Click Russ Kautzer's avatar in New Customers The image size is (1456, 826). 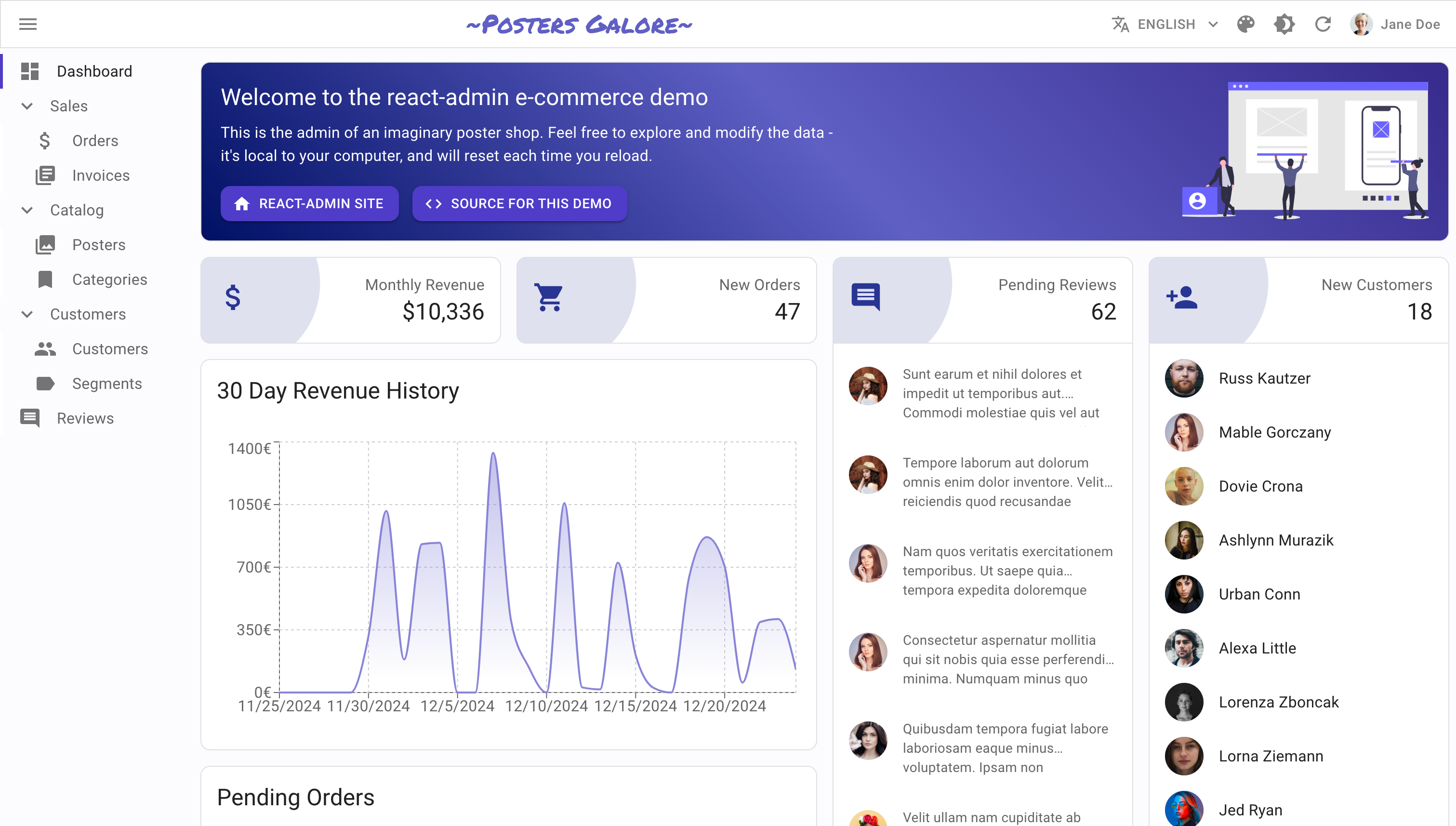click(x=1184, y=378)
